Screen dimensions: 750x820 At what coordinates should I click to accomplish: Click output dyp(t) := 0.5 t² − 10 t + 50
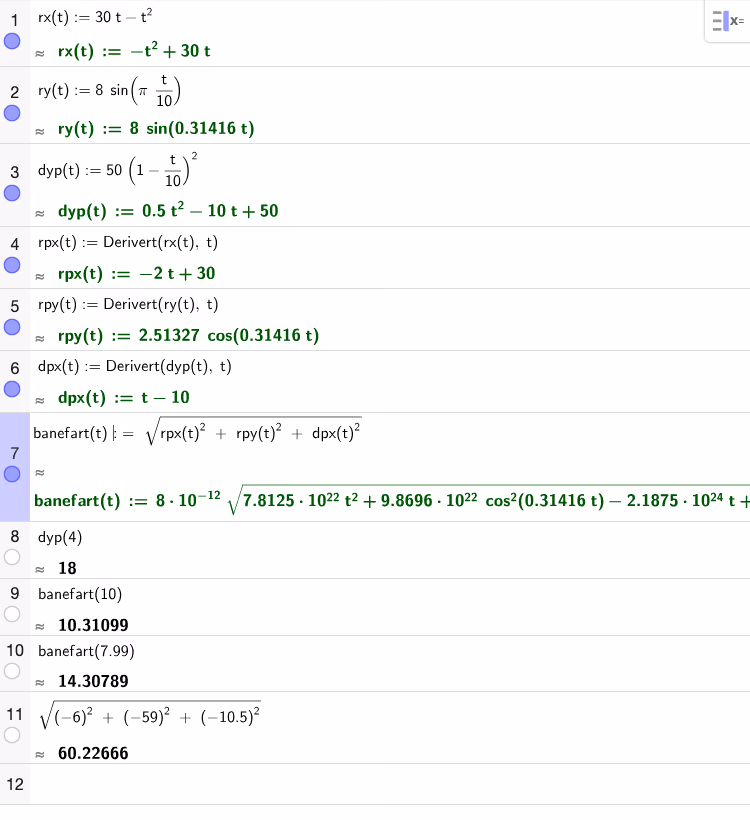168,210
